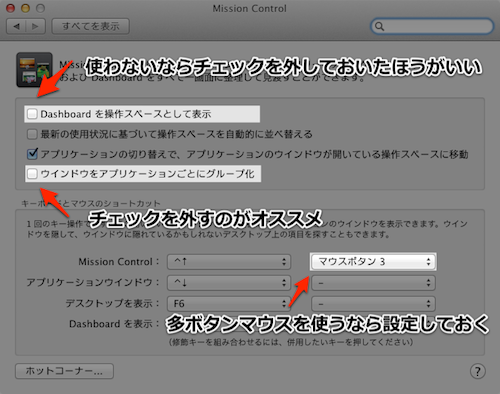Click the Mission Control: row label
The width and height of the screenshot is (500, 394).
point(119,262)
